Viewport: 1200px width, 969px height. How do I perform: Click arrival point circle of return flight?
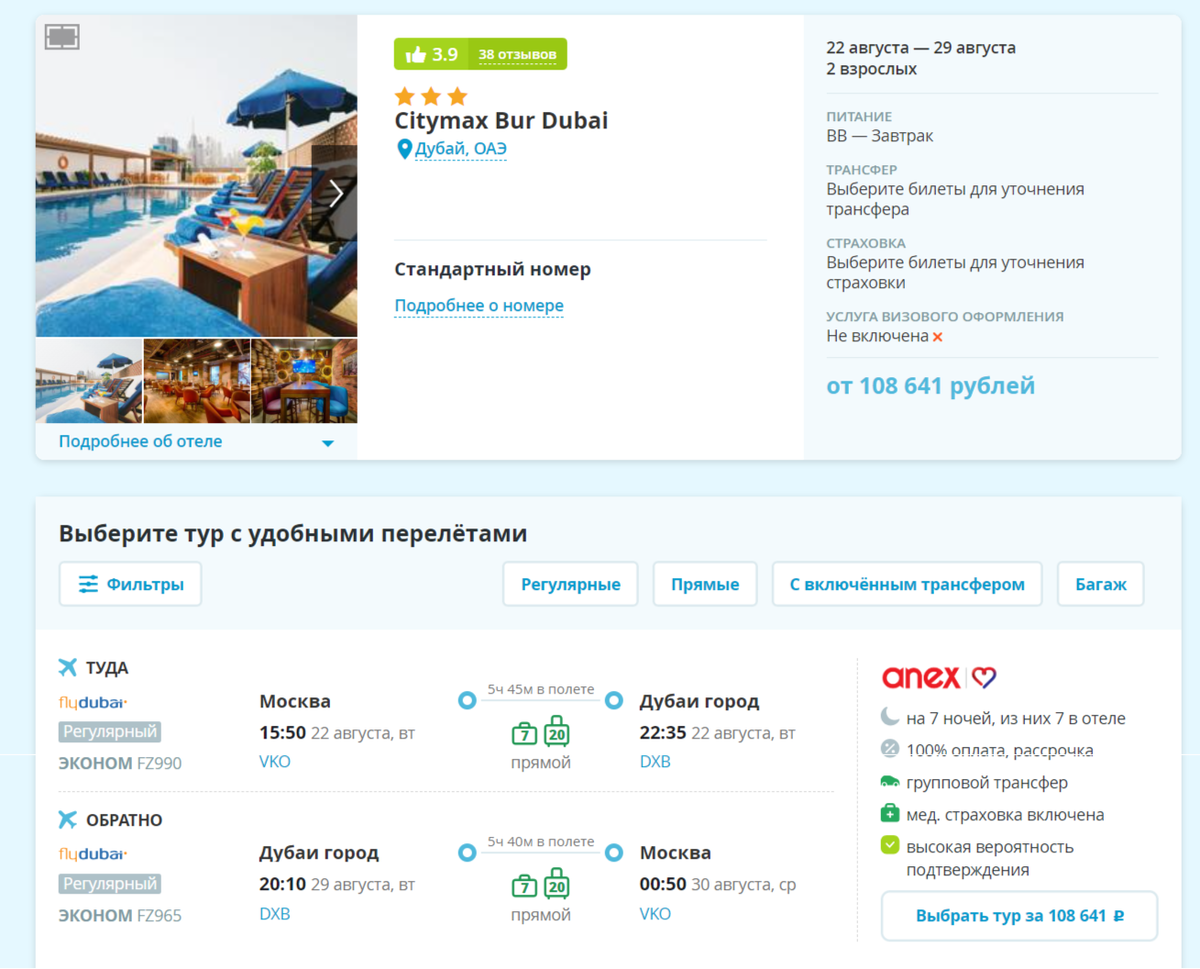[x=614, y=853]
